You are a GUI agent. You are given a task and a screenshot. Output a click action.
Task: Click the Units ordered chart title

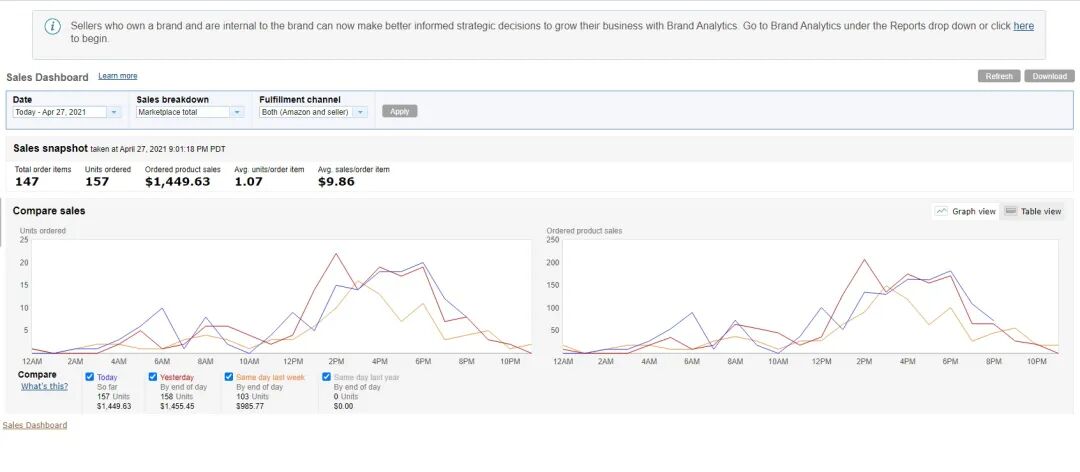point(43,231)
